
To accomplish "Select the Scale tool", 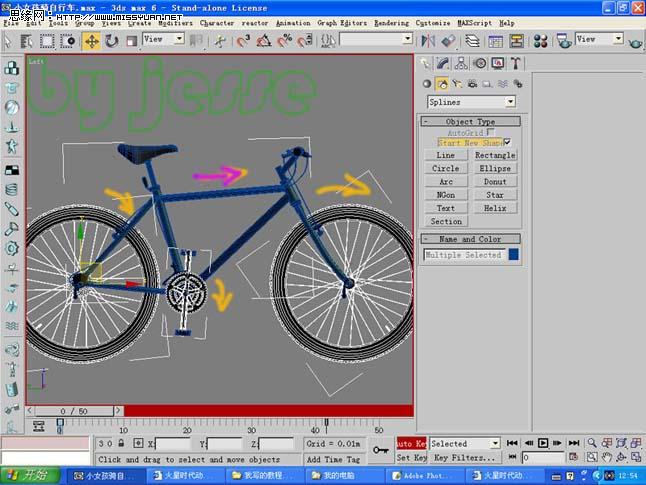I will tap(131, 41).
